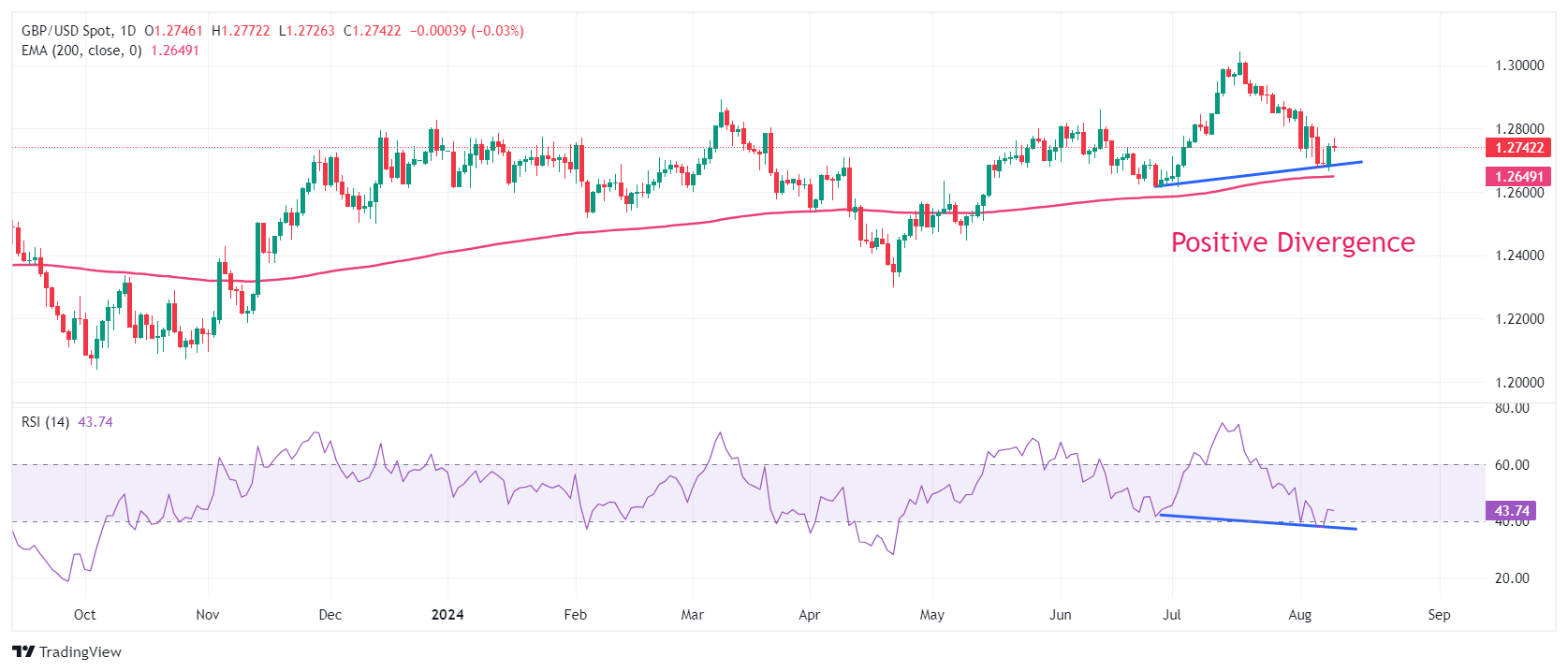
Task: Click the Apr label on the time axis
Action: click(809, 615)
